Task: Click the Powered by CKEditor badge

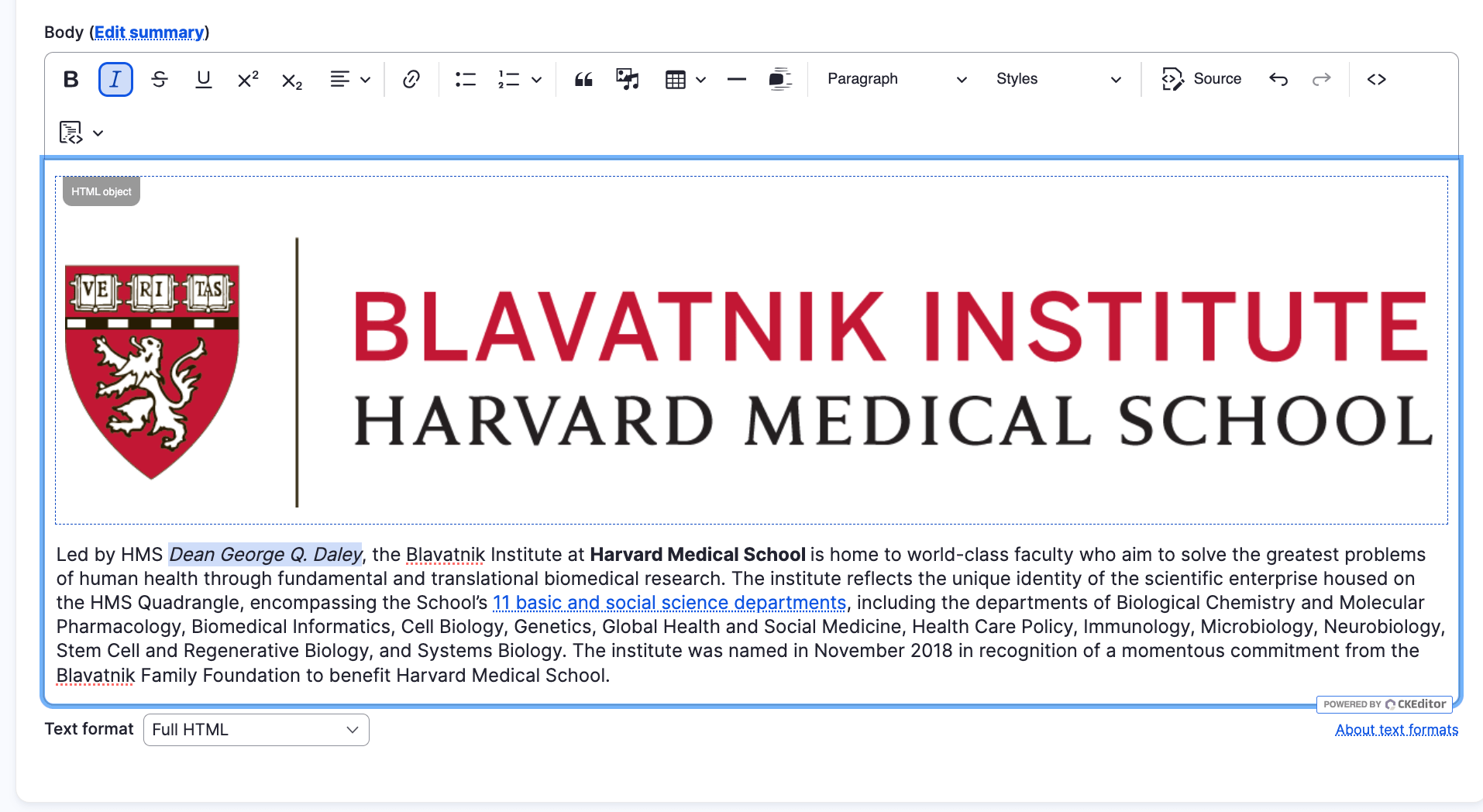Action: 1384,704
